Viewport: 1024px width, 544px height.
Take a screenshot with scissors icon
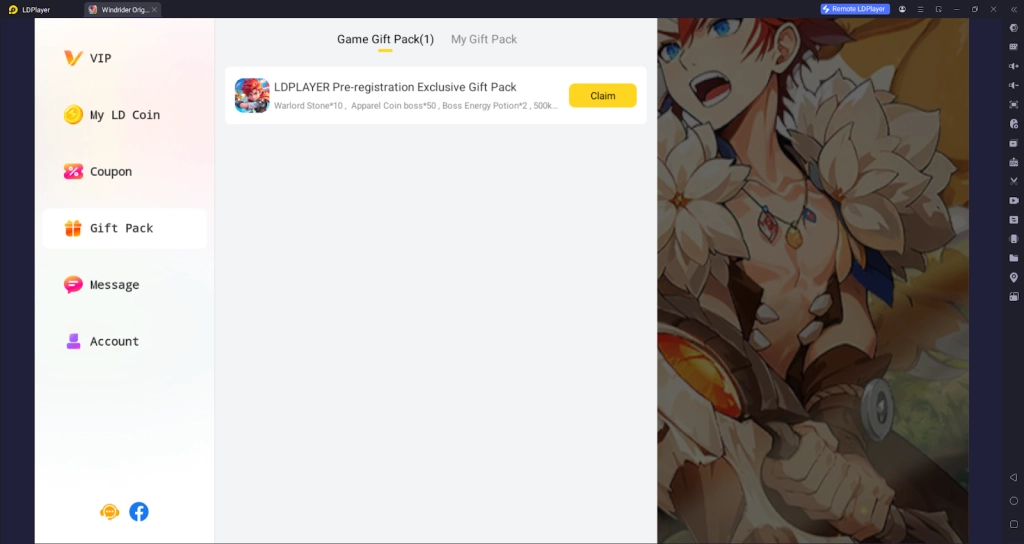[1014, 181]
